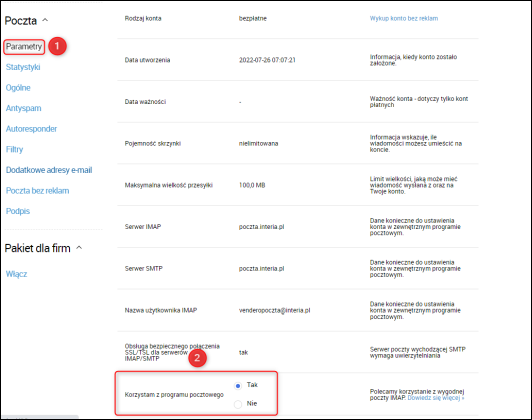Click Maksymalna wielkość przesyłki label

(169, 185)
